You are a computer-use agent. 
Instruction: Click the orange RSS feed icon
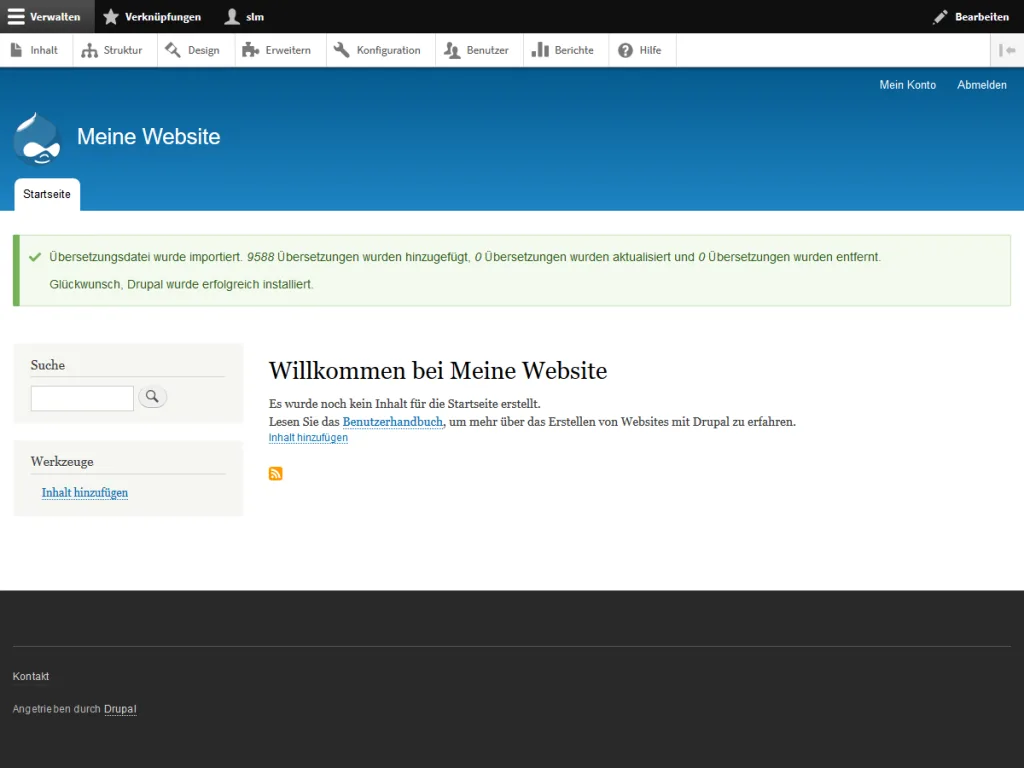coord(276,473)
